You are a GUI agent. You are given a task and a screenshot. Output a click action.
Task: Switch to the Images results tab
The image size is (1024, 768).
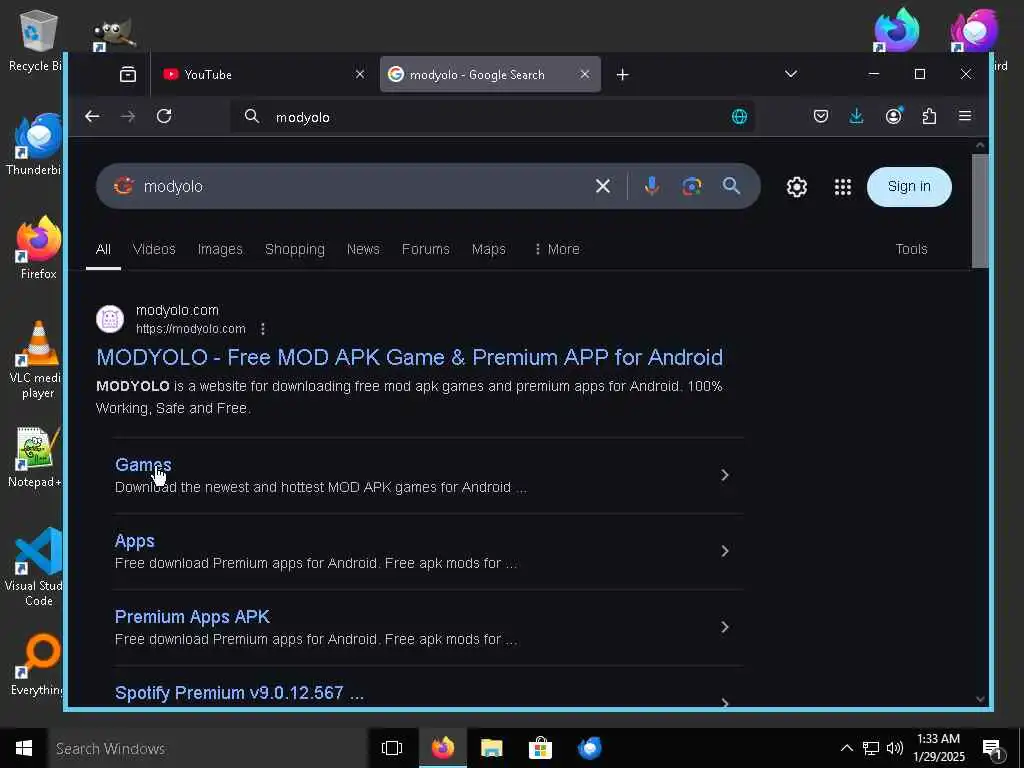click(x=220, y=249)
